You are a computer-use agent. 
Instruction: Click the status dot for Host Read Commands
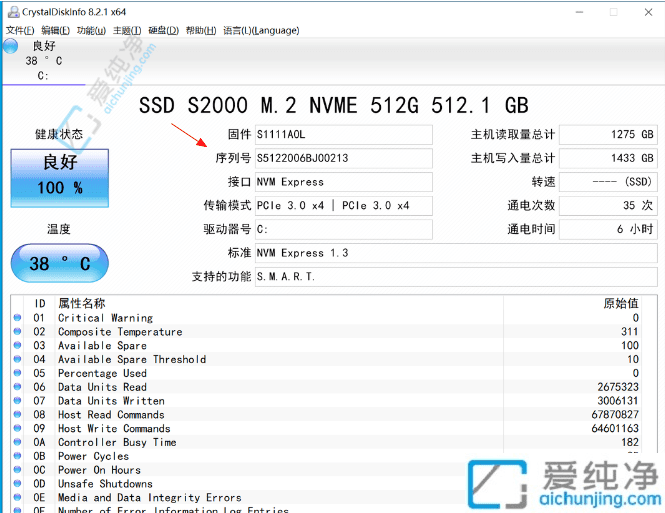click(x=17, y=414)
